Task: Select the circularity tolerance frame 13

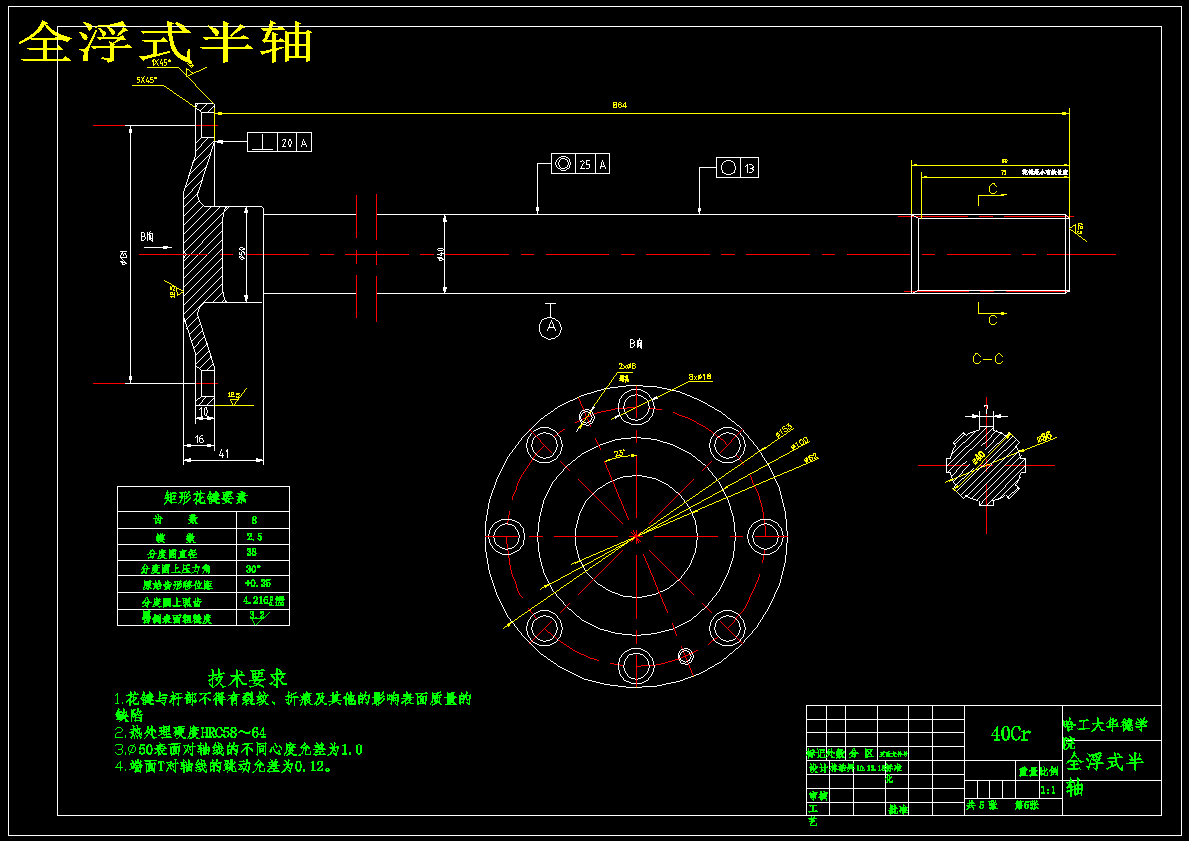Action: (737, 168)
